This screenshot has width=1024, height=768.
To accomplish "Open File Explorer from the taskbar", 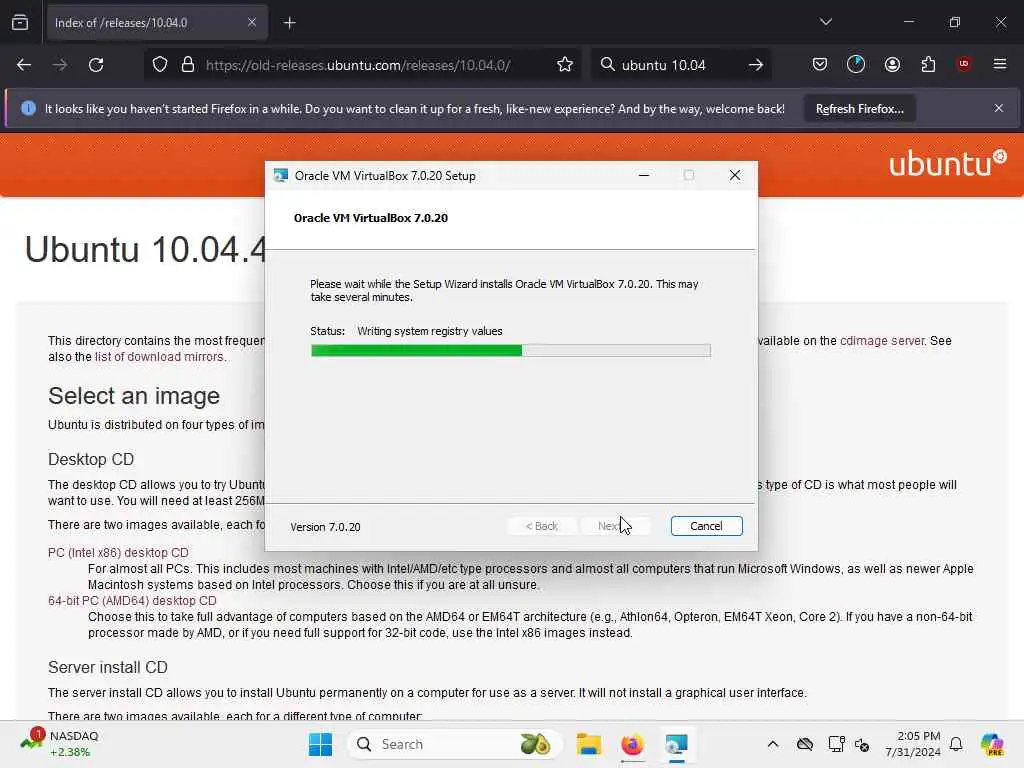I will (588, 744).
